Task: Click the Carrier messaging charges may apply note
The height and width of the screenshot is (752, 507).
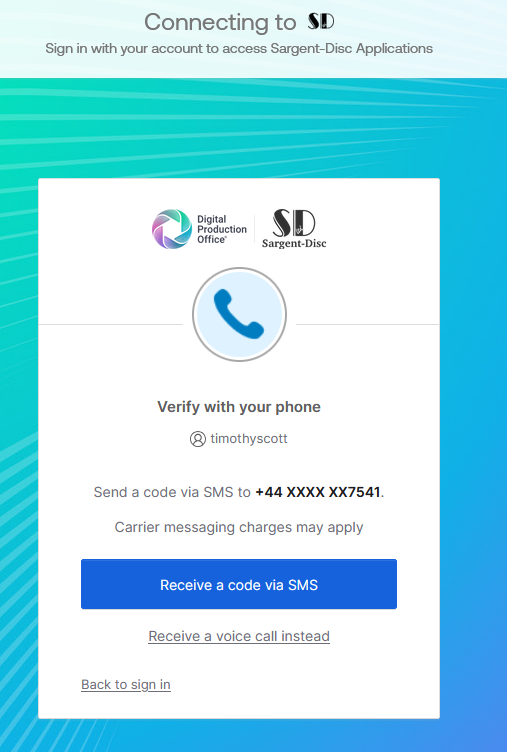Action: pos(239,527)
